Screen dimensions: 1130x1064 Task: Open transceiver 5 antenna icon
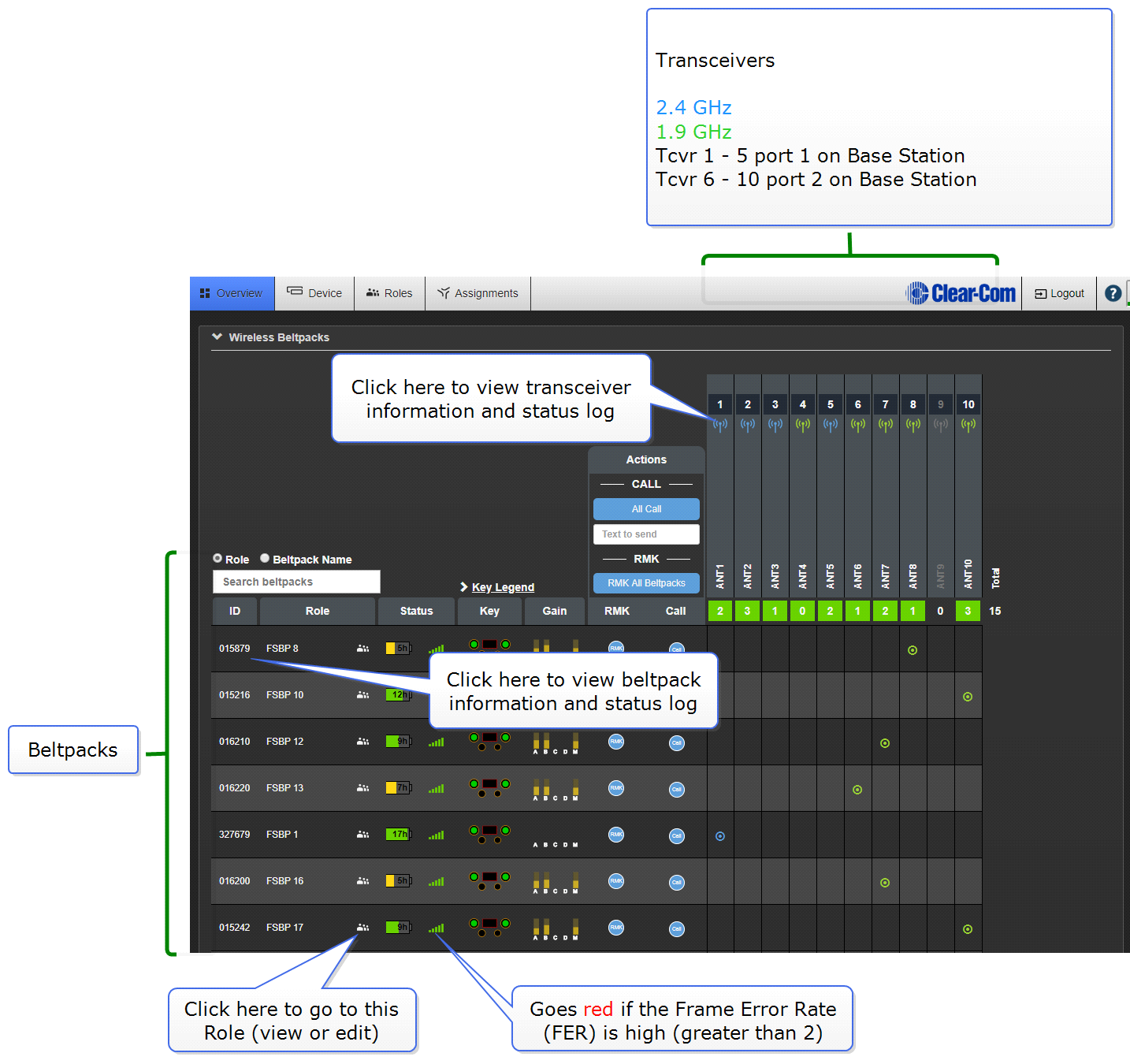[x=831, y=425]
